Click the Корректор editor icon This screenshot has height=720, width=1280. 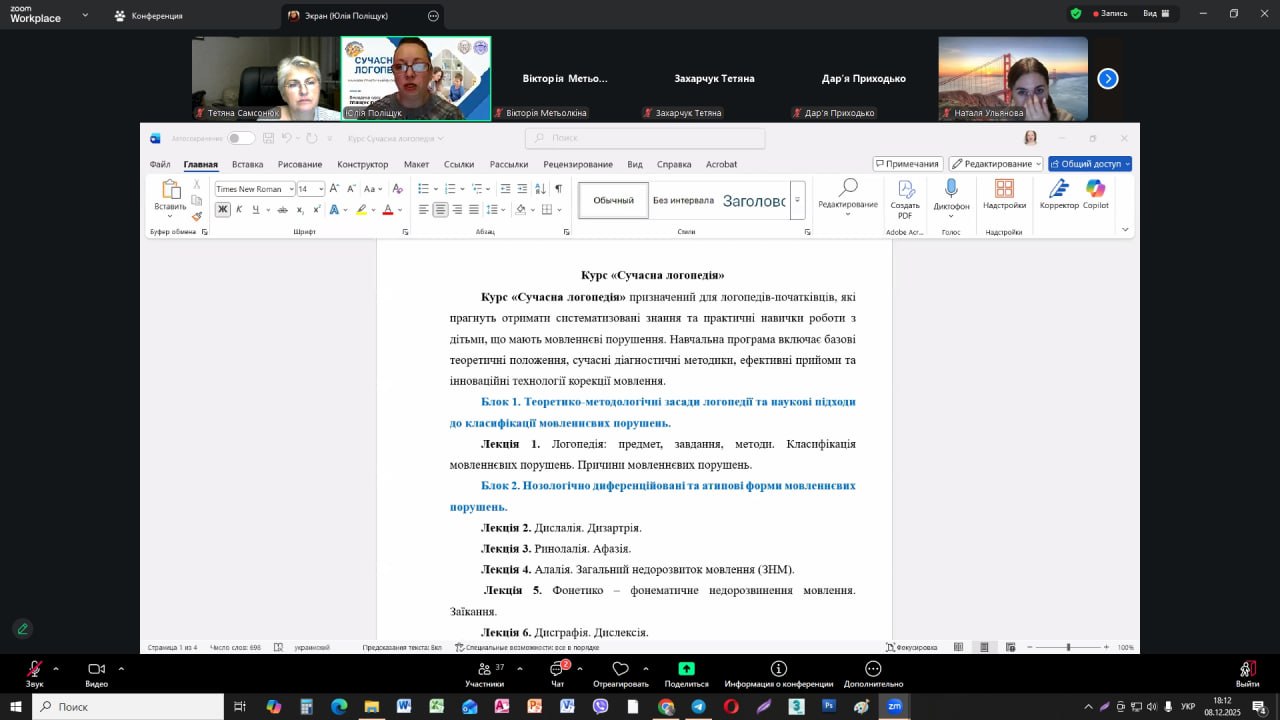click(x=1059, y=190)
